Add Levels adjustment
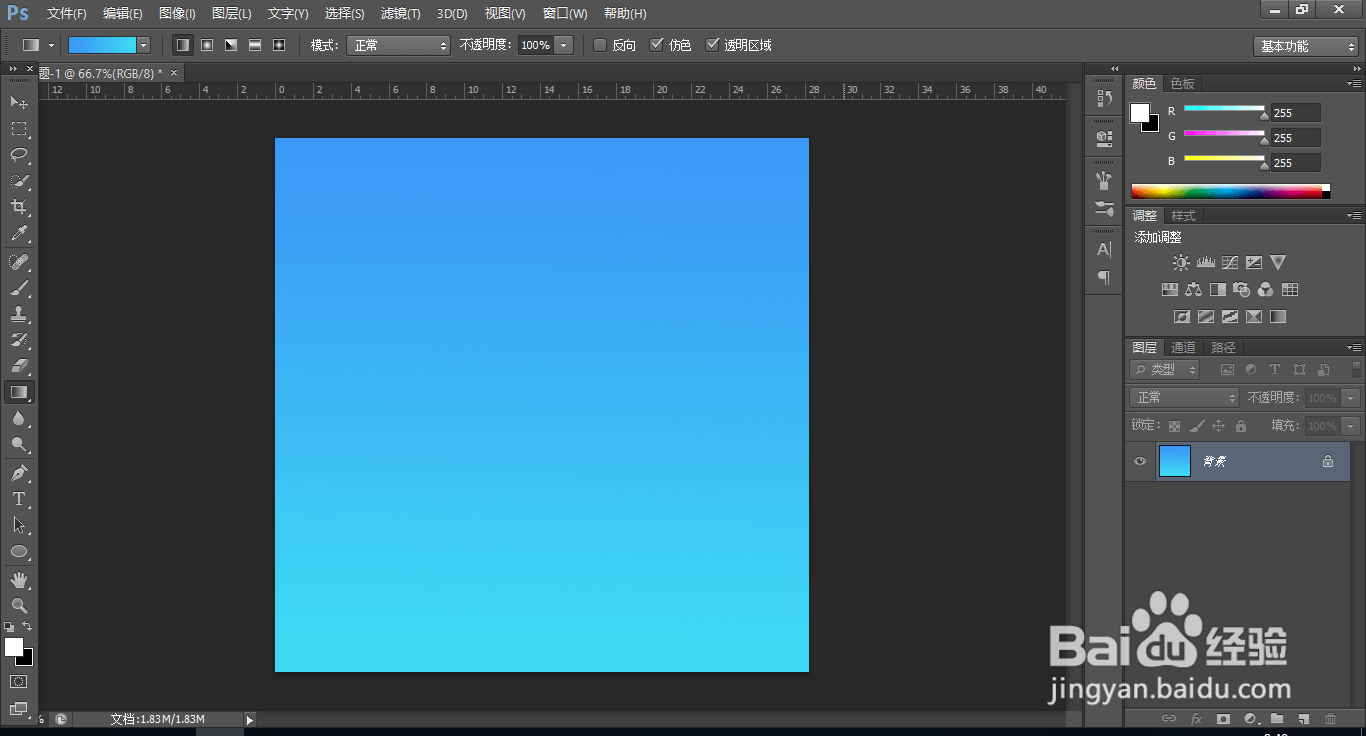The image size is (1366, 736). 1205,263
